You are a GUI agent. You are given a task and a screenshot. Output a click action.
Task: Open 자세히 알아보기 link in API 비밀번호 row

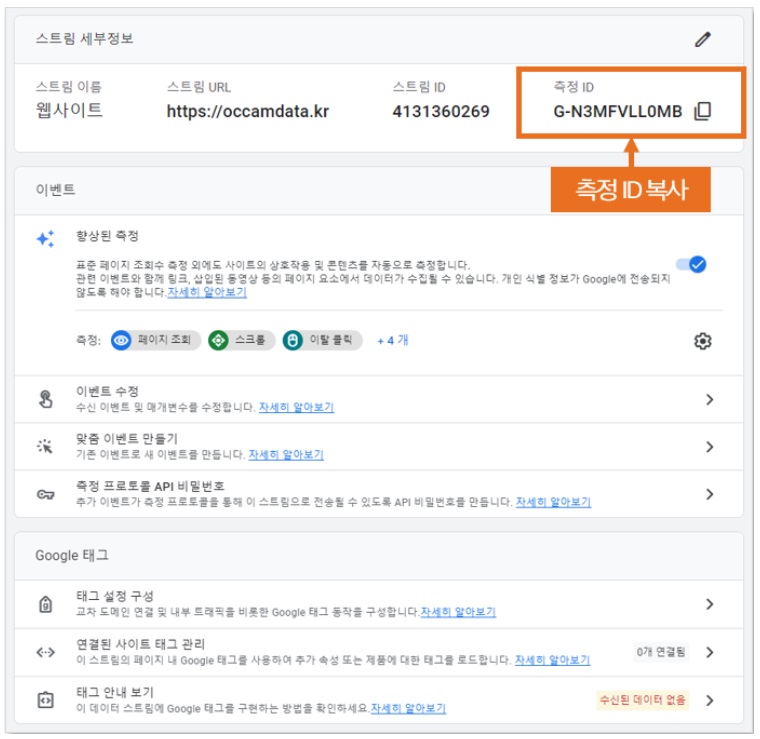tap(554, 502)
